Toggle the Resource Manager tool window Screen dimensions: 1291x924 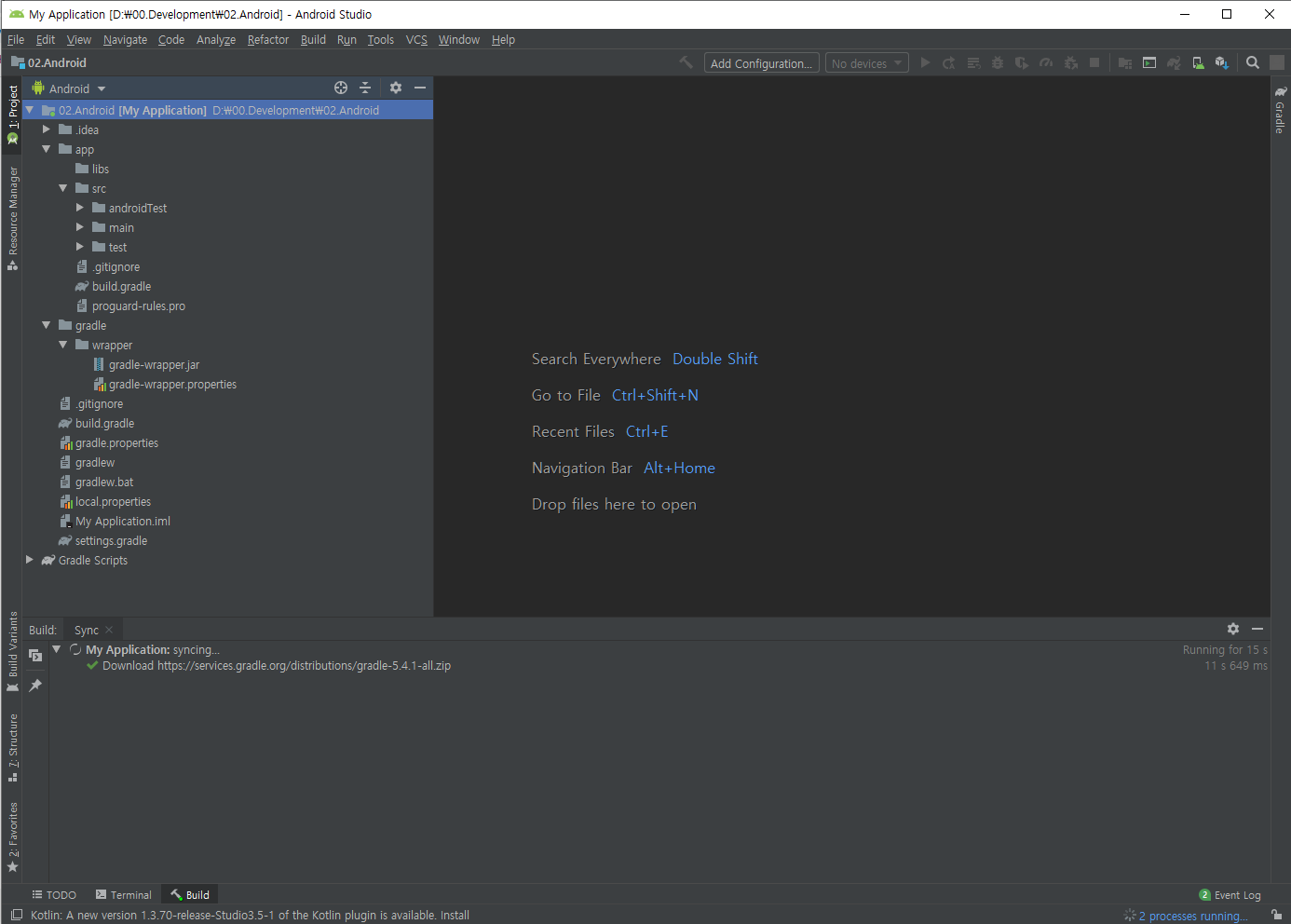tap(12, 218)
